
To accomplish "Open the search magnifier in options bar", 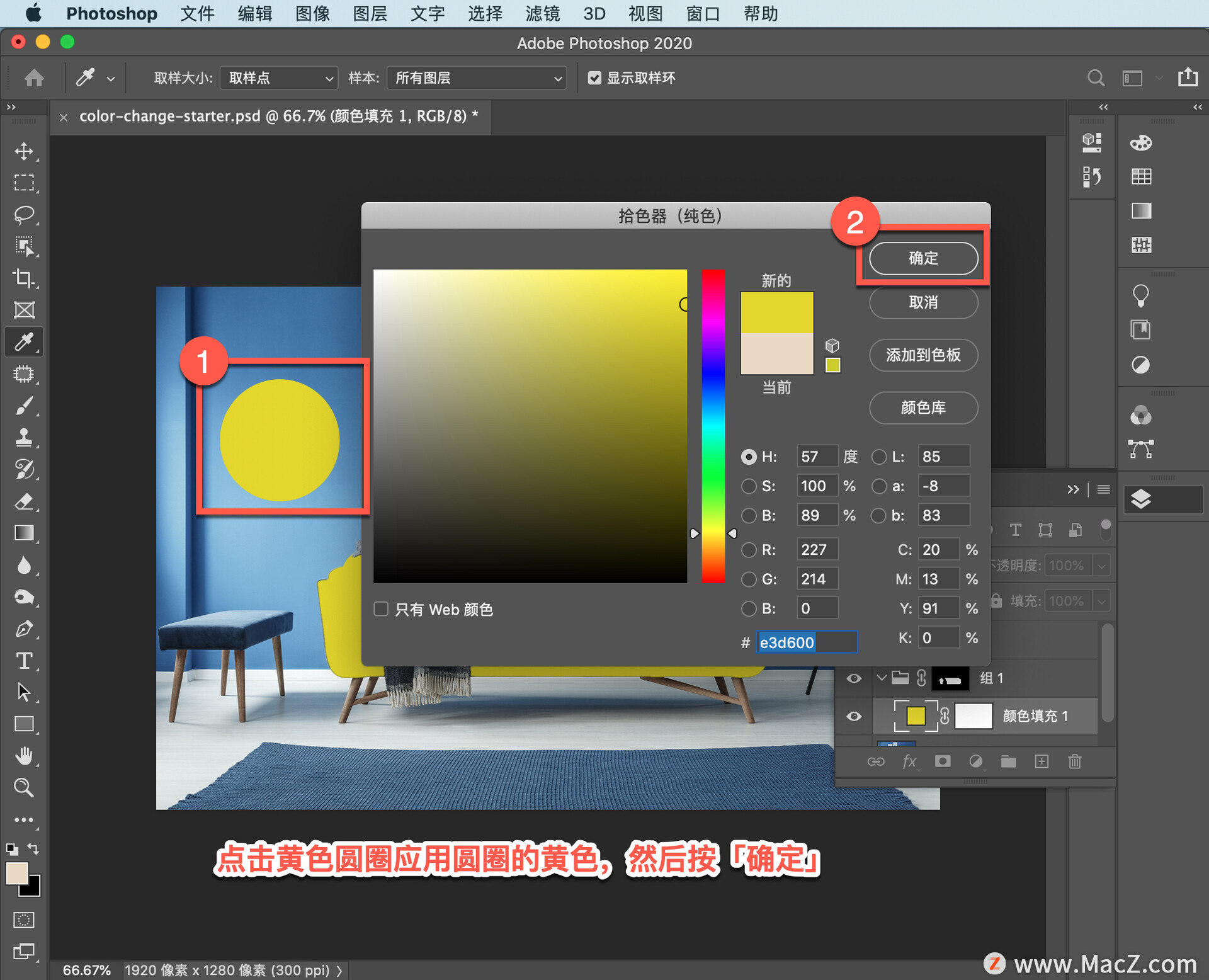I will (x=1096, y=78).
